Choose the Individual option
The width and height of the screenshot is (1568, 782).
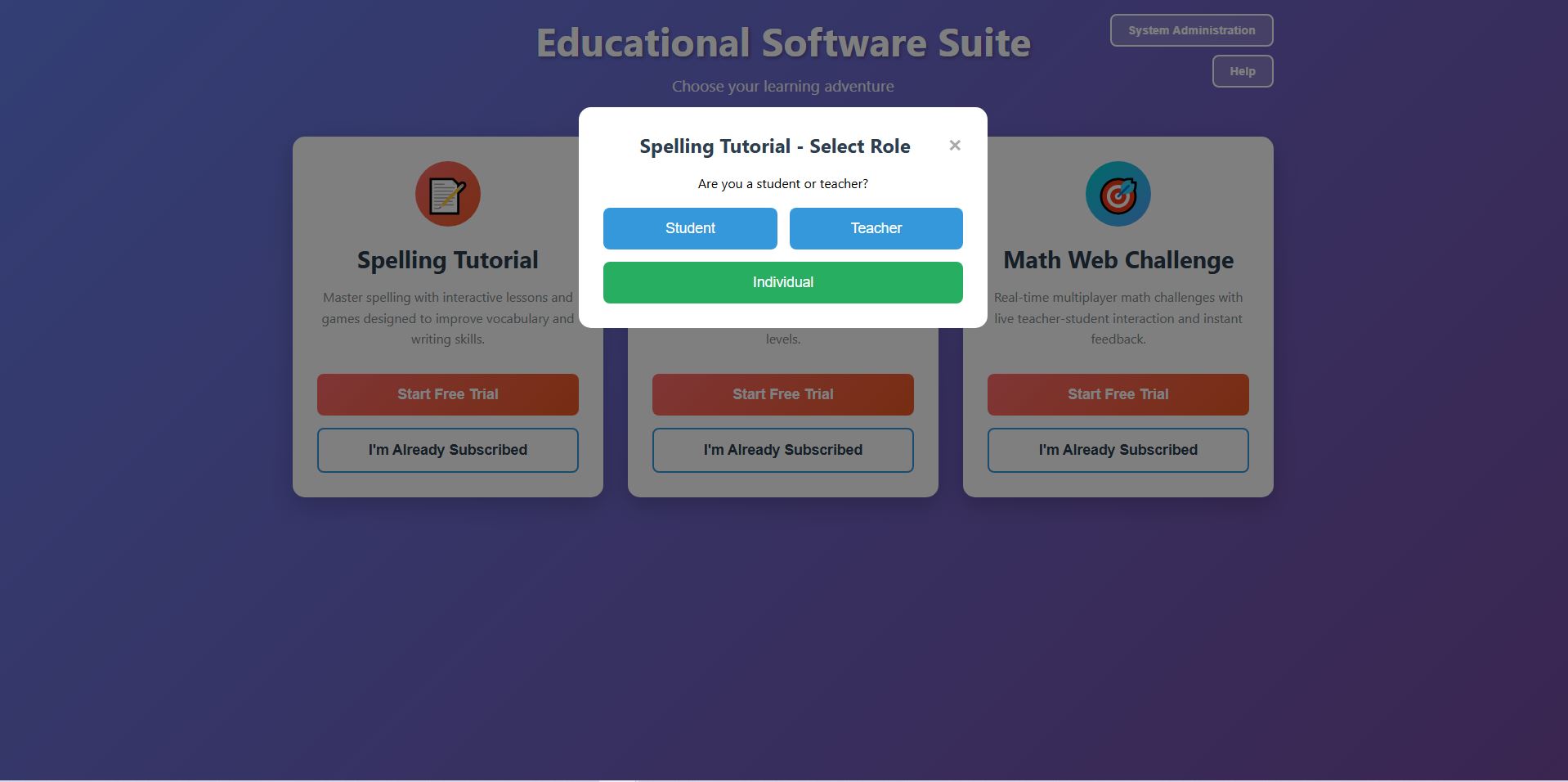[782, 282]
